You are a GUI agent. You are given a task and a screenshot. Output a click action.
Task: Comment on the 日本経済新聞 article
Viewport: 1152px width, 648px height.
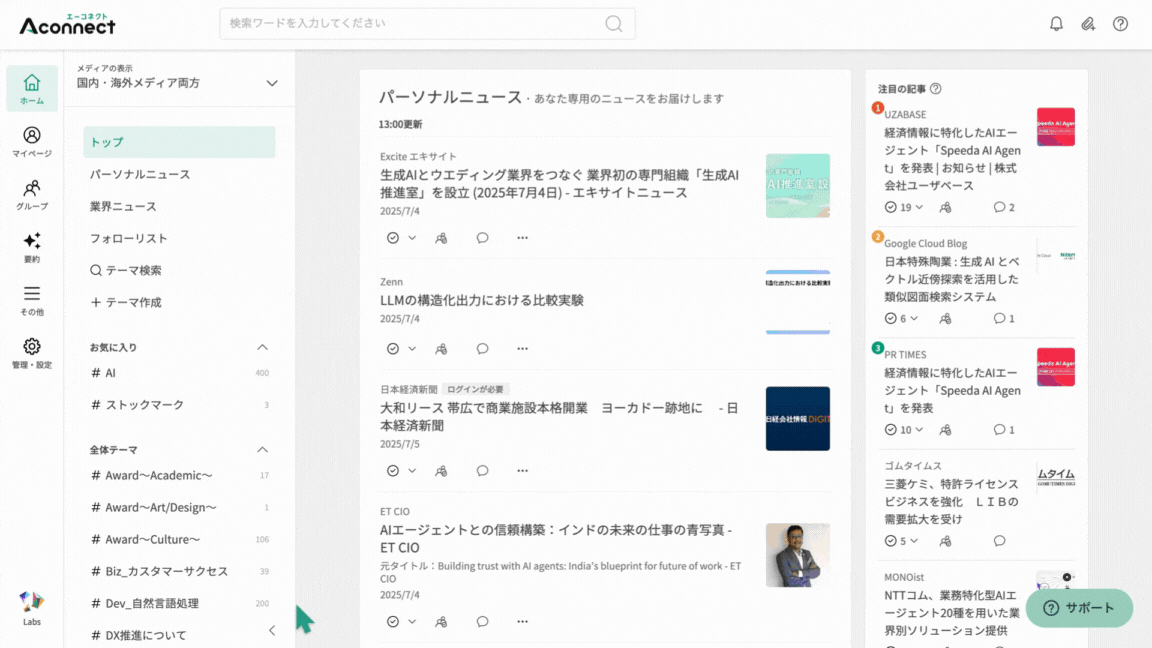pyautogui.click(x=482, y=471)
